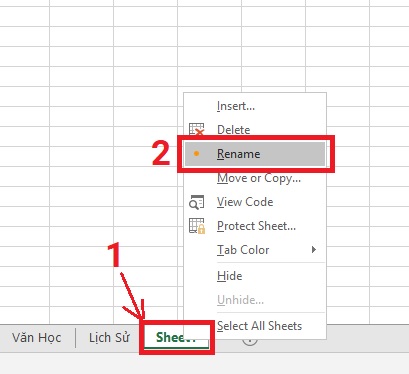Click the Delete sheet icon
The width and height of the screenshot is (409, 374).
tap(196, 129)
